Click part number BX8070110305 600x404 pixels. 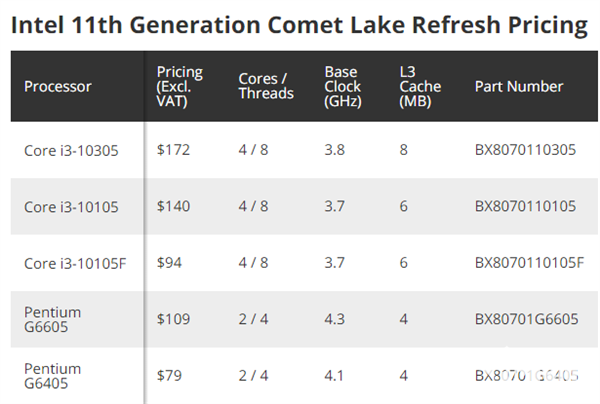pos(525,151)
